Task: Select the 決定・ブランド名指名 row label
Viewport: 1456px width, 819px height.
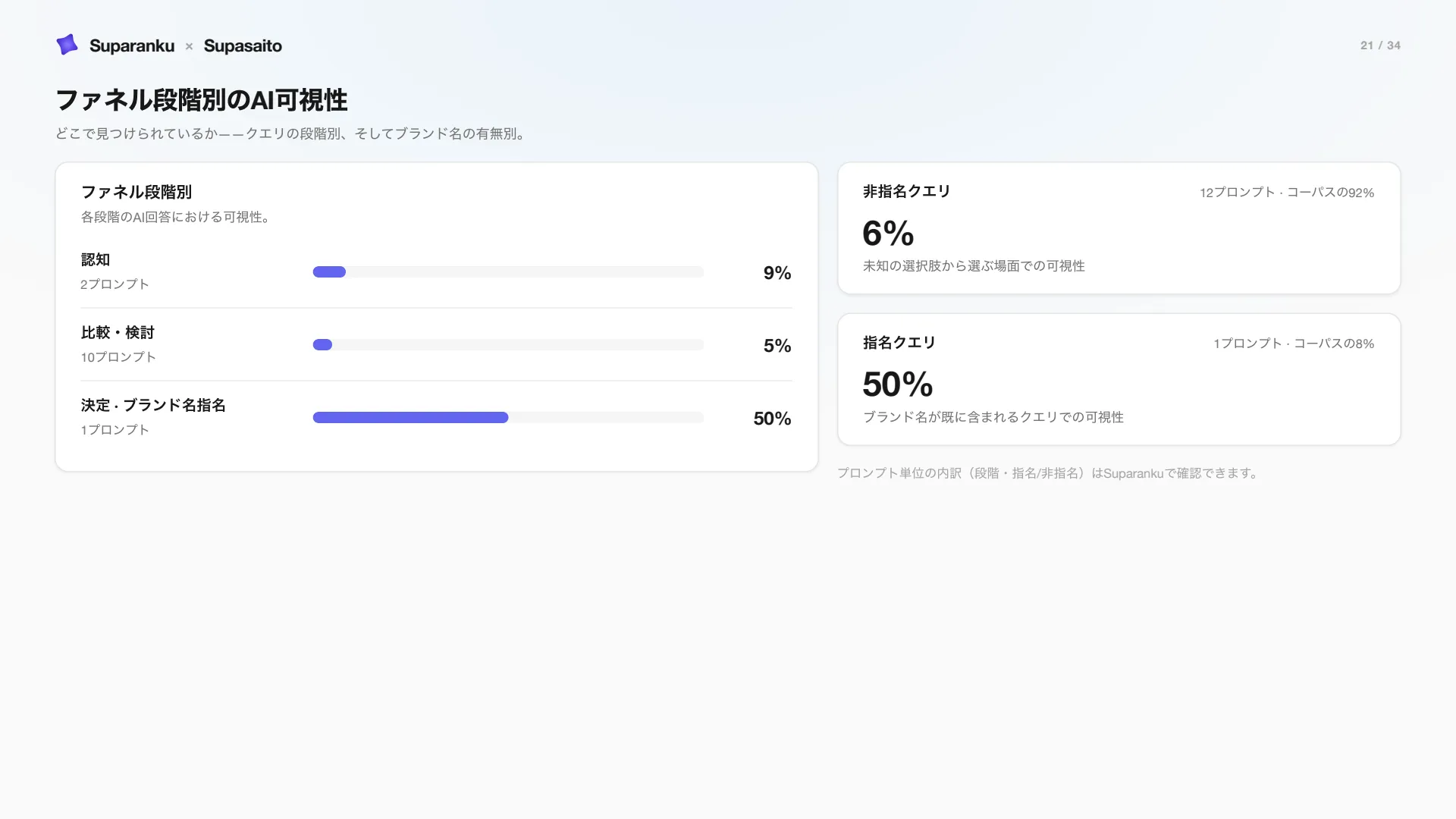Action: click(153, 406)
